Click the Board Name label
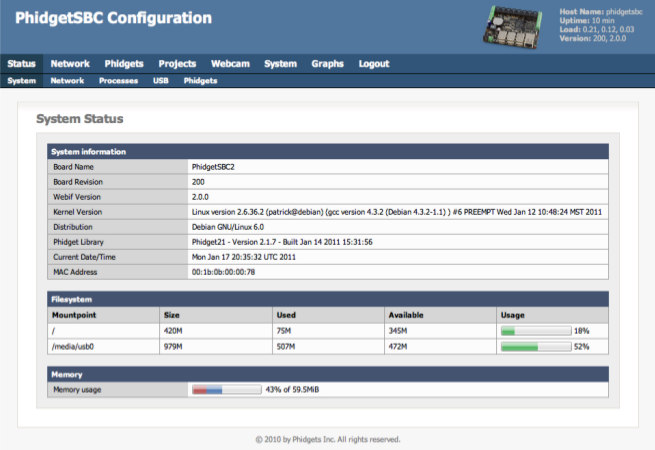This screenshot has height=450, width=655. point(73,167)
